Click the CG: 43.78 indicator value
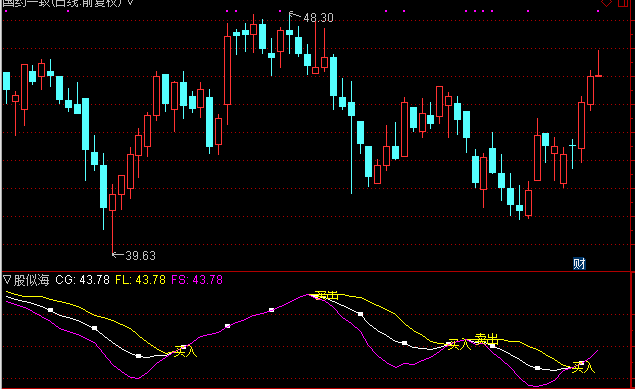The height and width of the screenshot is (389, 635). pyautogui.click(x=82, y=280)
